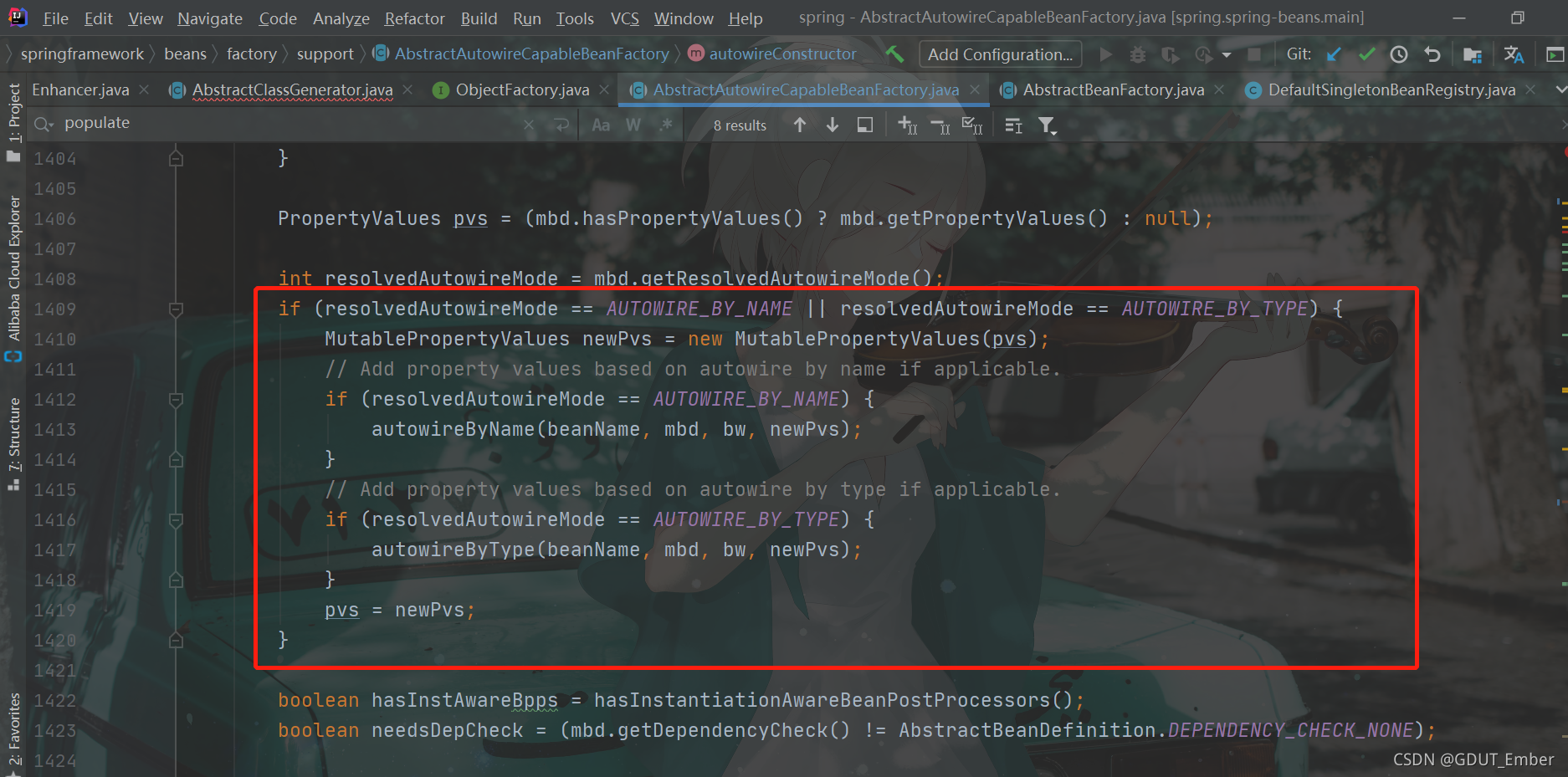The image size is (1568, 777).
Task: Switch to AbstractClassGenerator.java tab
Action: (292, 89)
